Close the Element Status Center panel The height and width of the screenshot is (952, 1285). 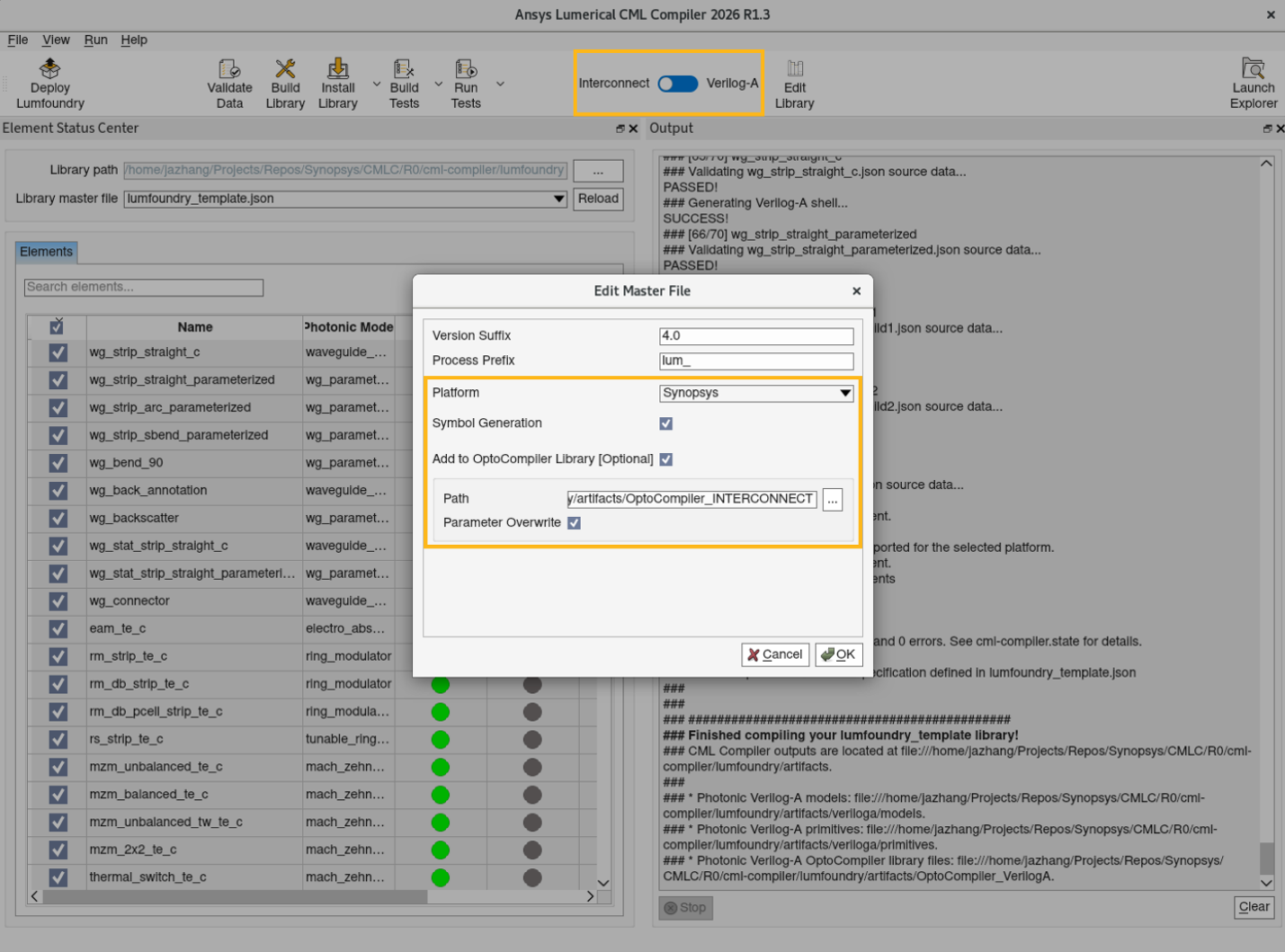pos(633,129)
